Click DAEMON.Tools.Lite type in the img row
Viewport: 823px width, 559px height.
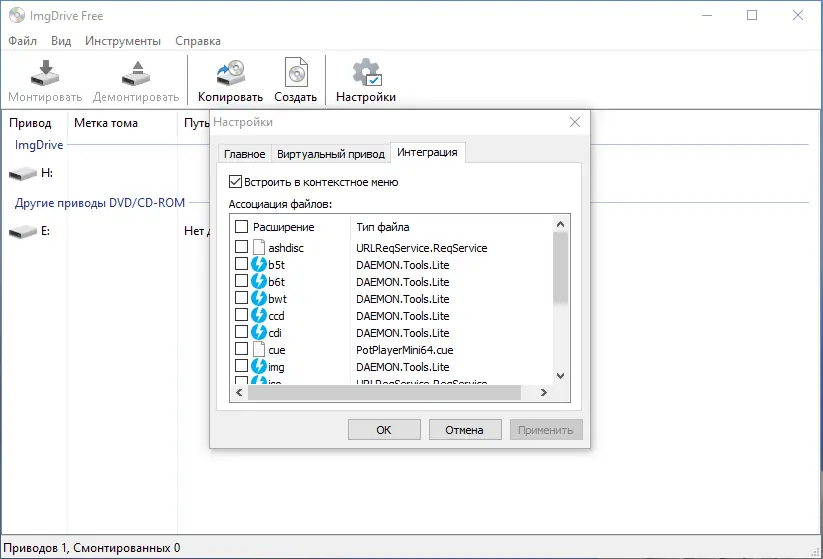[x=403, y=367]
